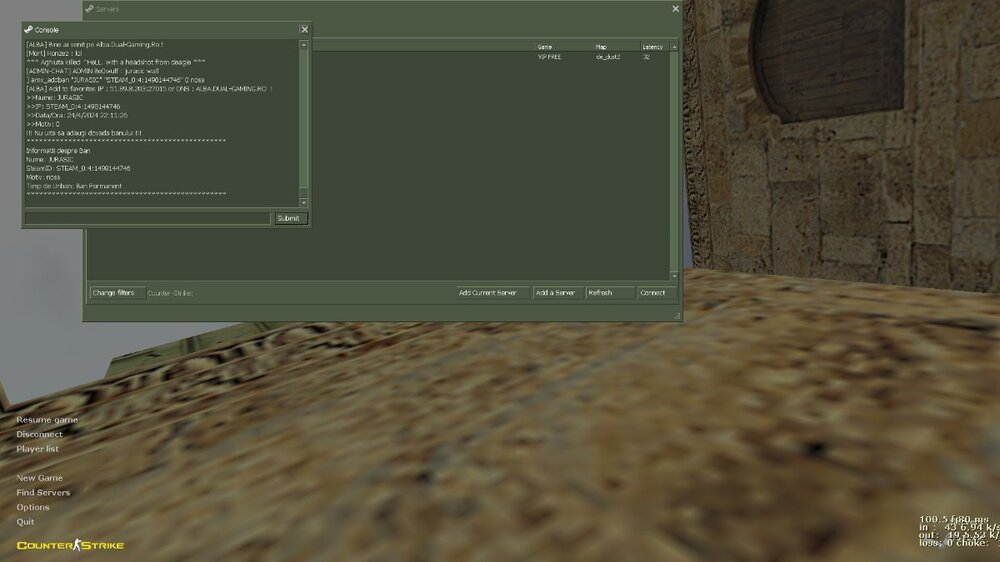Click the Counter-Strike logo

[x=70, y=545]
